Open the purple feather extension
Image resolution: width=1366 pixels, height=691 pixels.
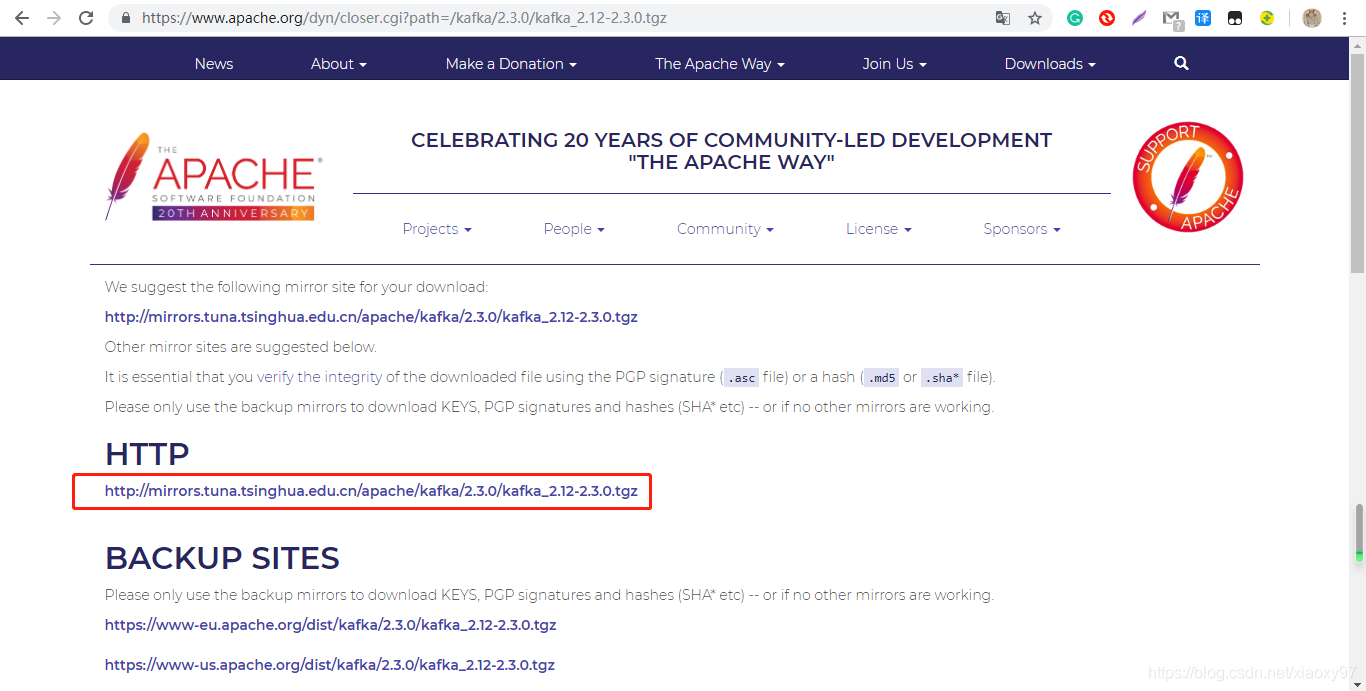[x=1139, y=18]
